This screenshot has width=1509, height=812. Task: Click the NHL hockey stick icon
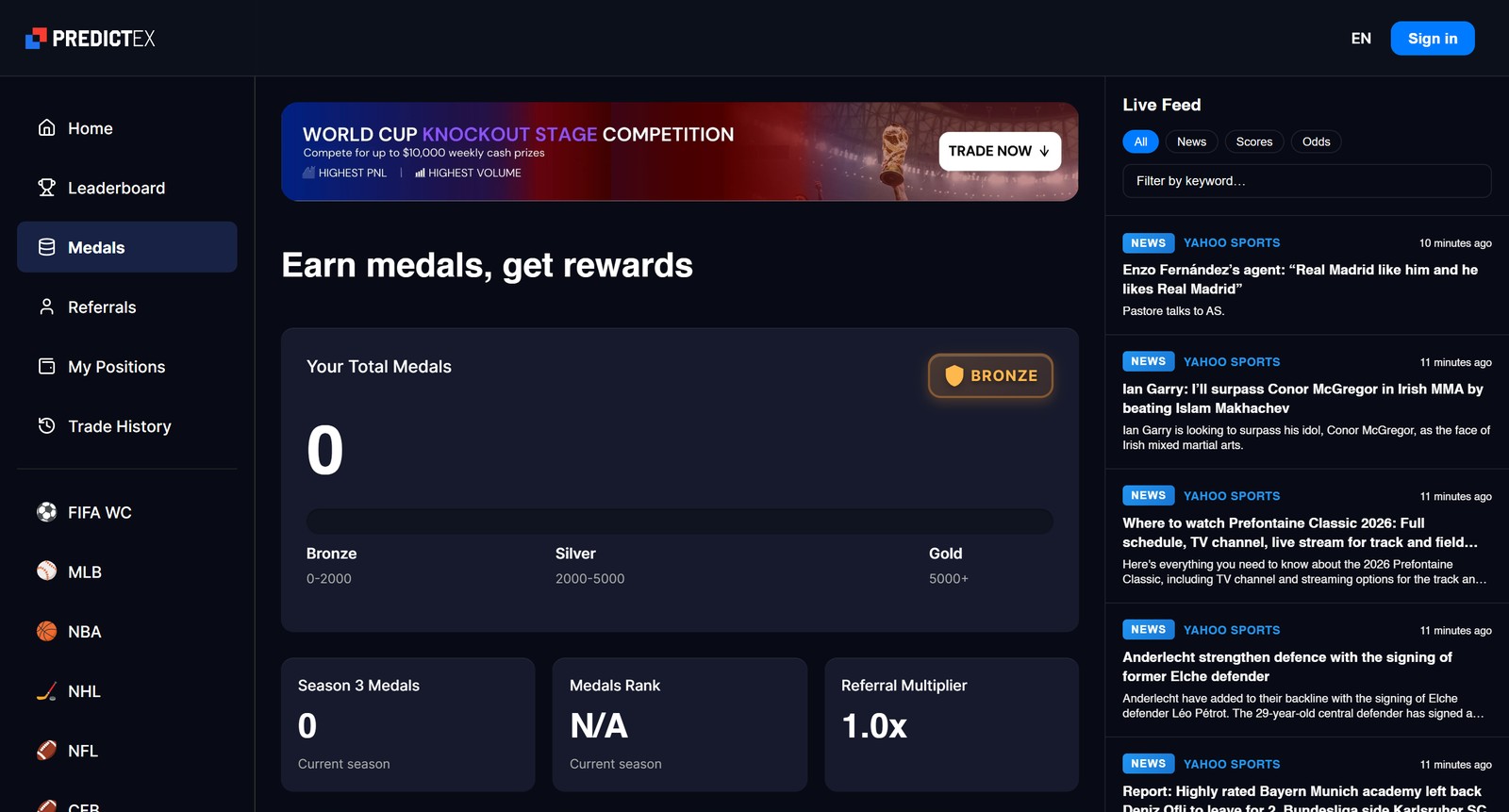46,690
